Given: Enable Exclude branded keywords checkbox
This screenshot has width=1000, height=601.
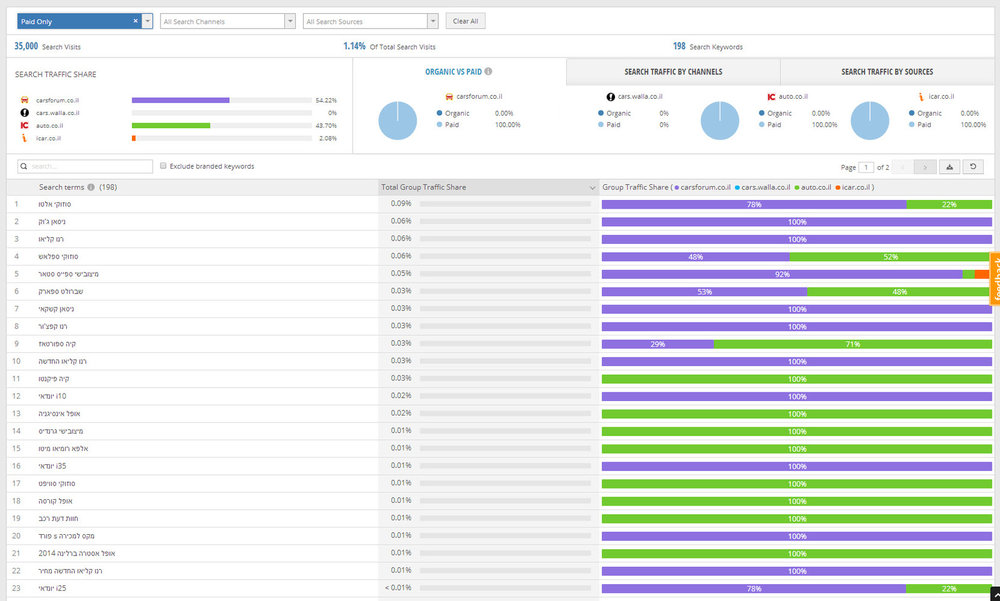Looking at the screenshot, I should (x=163, y=166).
